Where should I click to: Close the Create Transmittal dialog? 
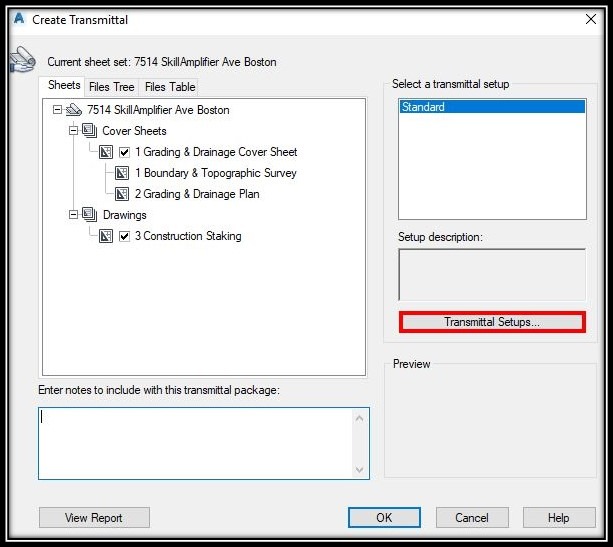[x=591, y=19]
